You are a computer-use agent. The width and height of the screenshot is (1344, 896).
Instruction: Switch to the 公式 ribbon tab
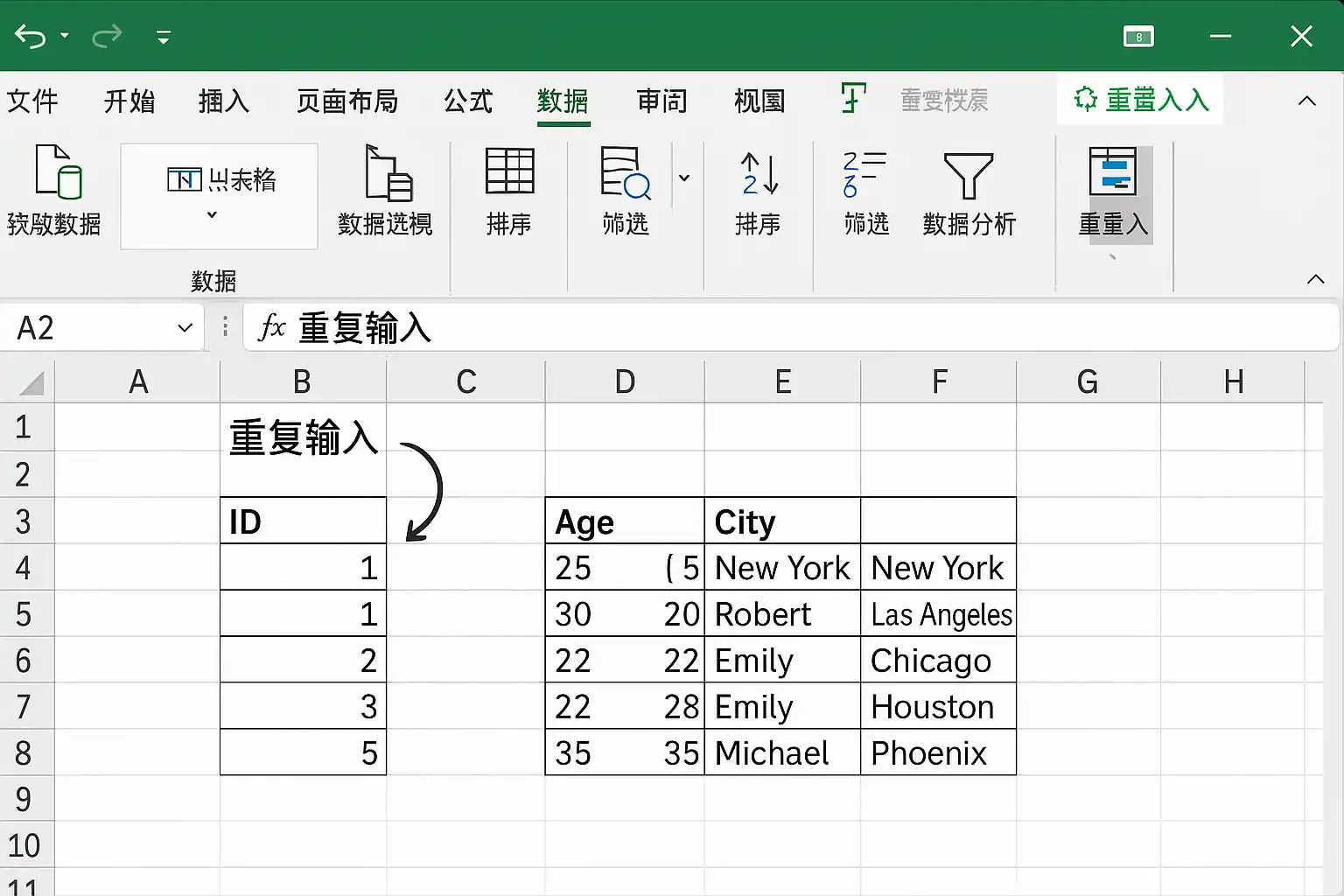coord(468,101)
